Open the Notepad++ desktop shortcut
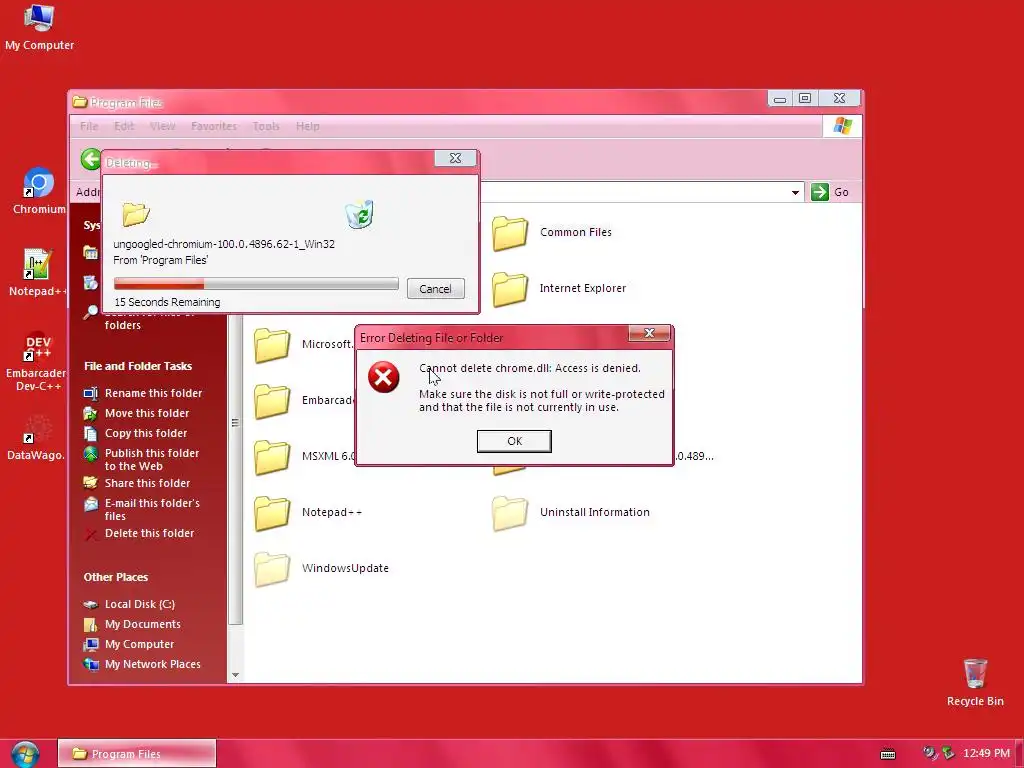 point(37,273)
